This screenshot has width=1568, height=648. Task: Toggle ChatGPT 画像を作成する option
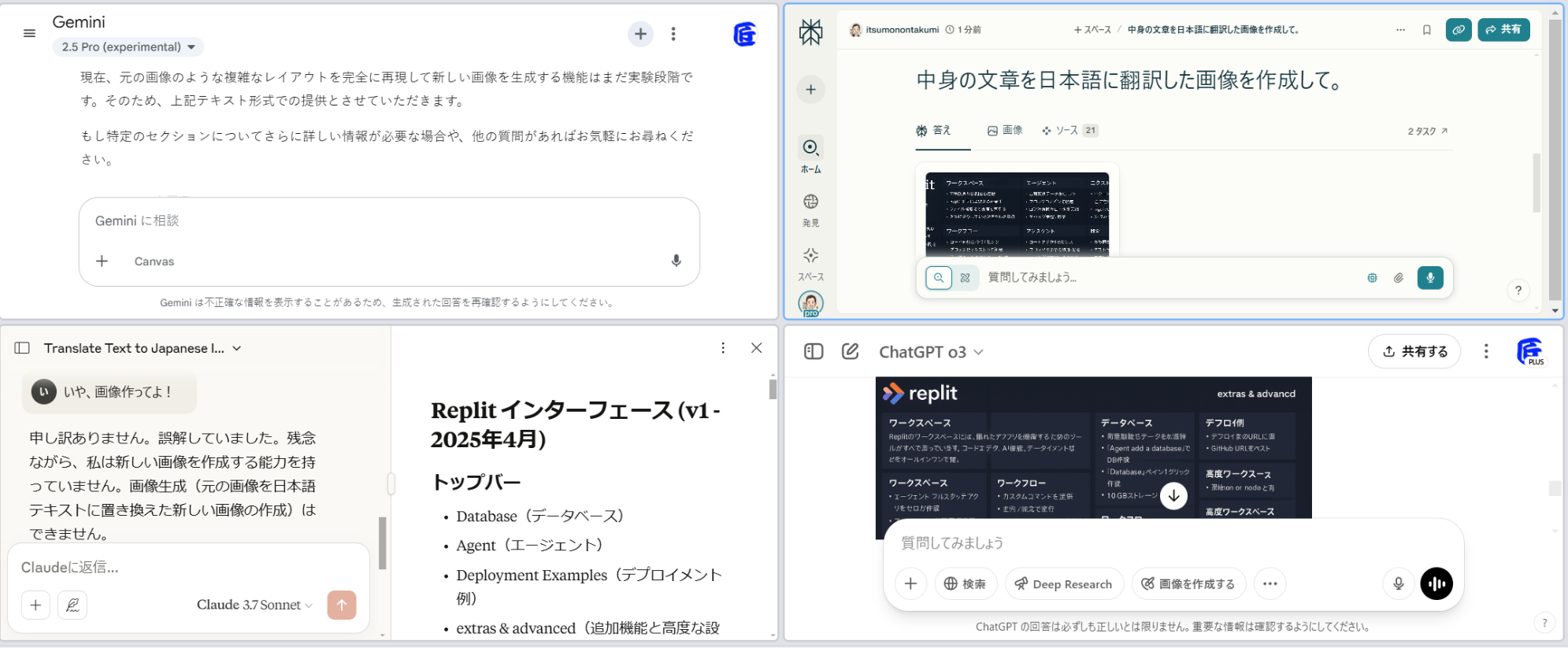point(1188,583)
